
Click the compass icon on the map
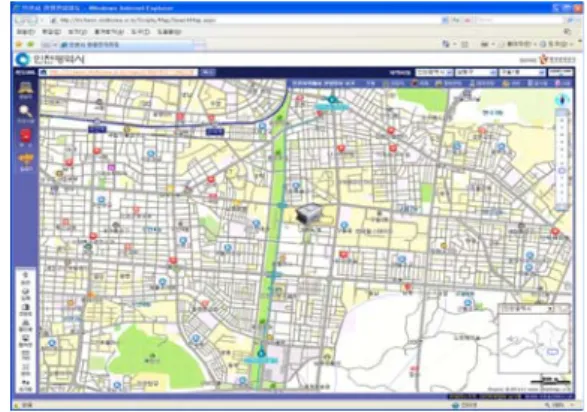pos(562,100)
